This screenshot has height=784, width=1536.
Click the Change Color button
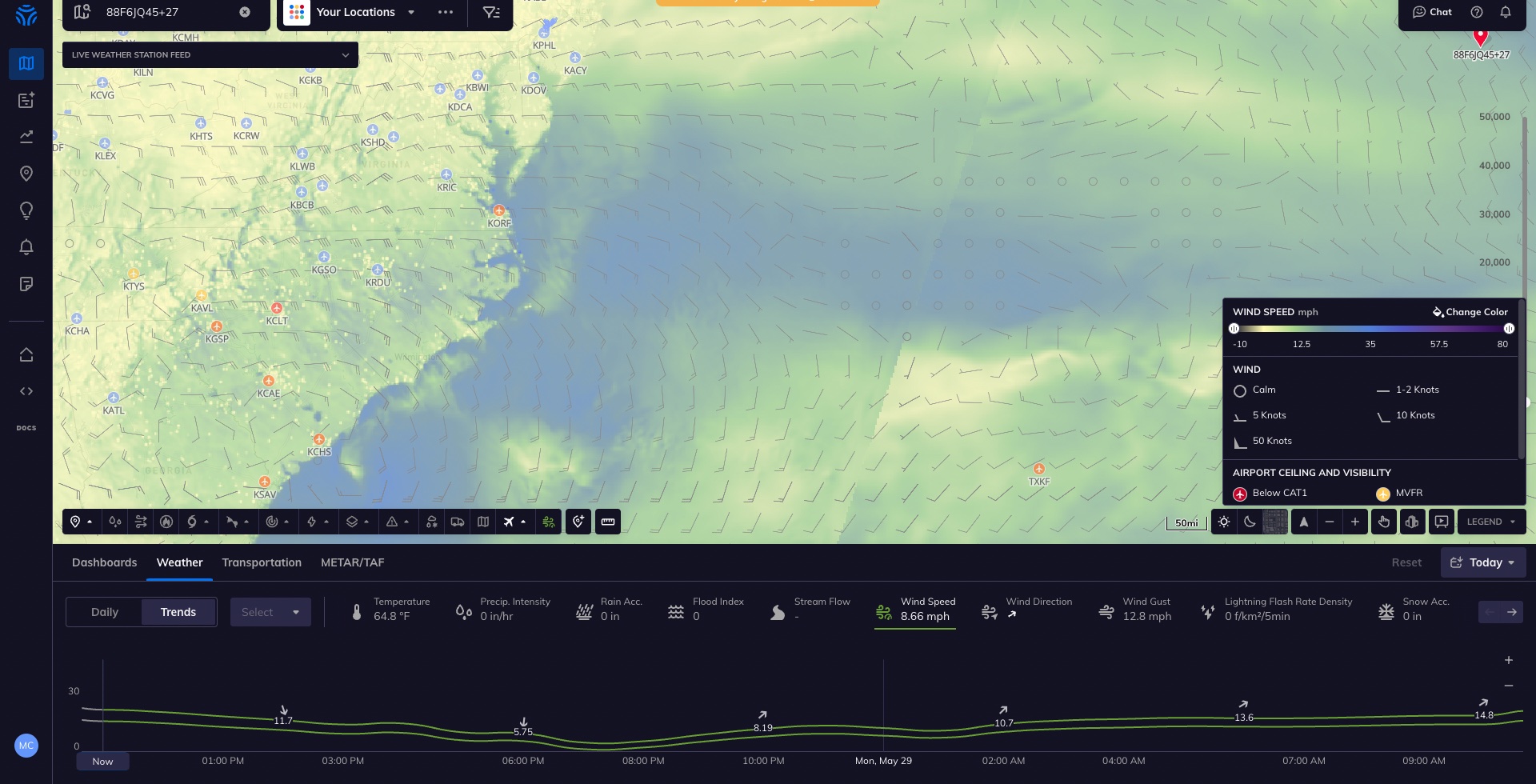tap(1470, 312)
